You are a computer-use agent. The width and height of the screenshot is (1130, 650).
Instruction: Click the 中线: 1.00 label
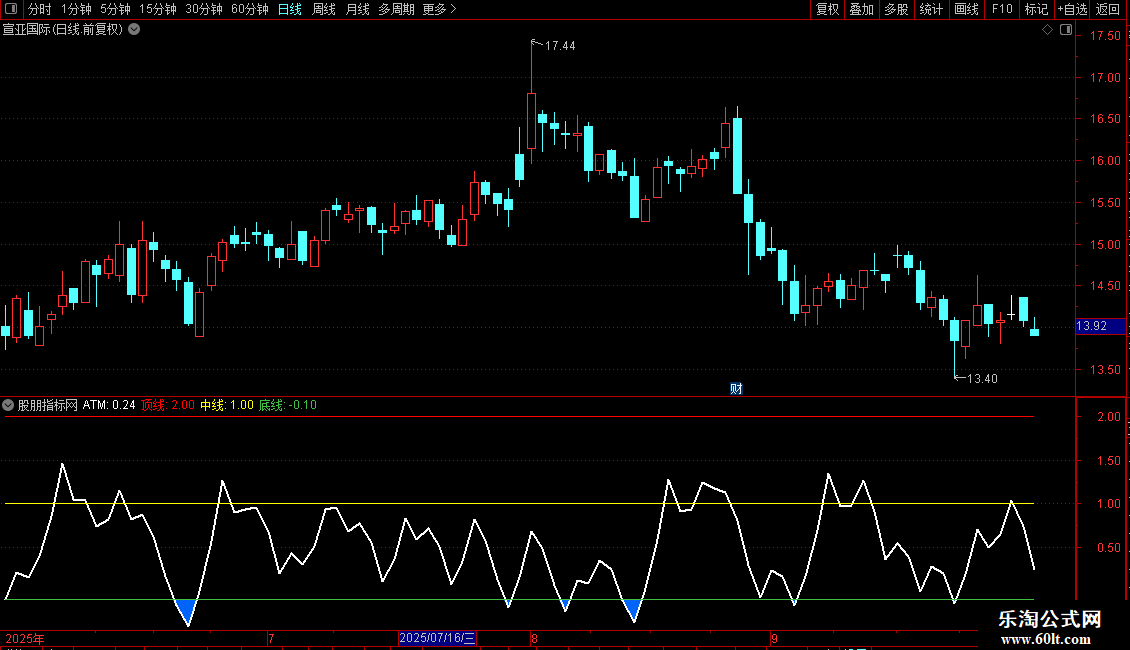point(227,405)
